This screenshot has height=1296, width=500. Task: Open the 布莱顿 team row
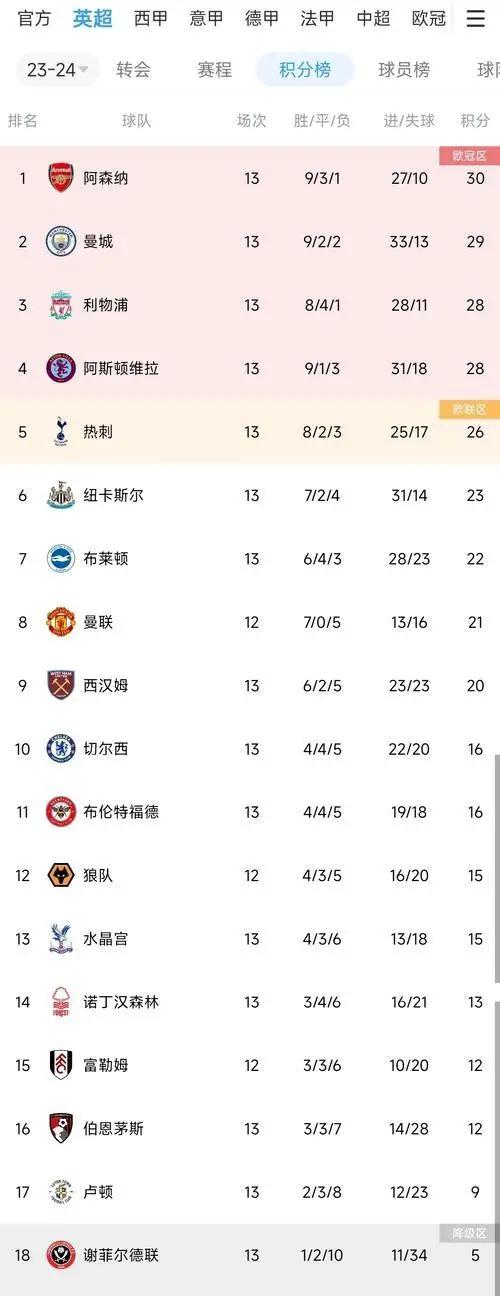(250, 558)
